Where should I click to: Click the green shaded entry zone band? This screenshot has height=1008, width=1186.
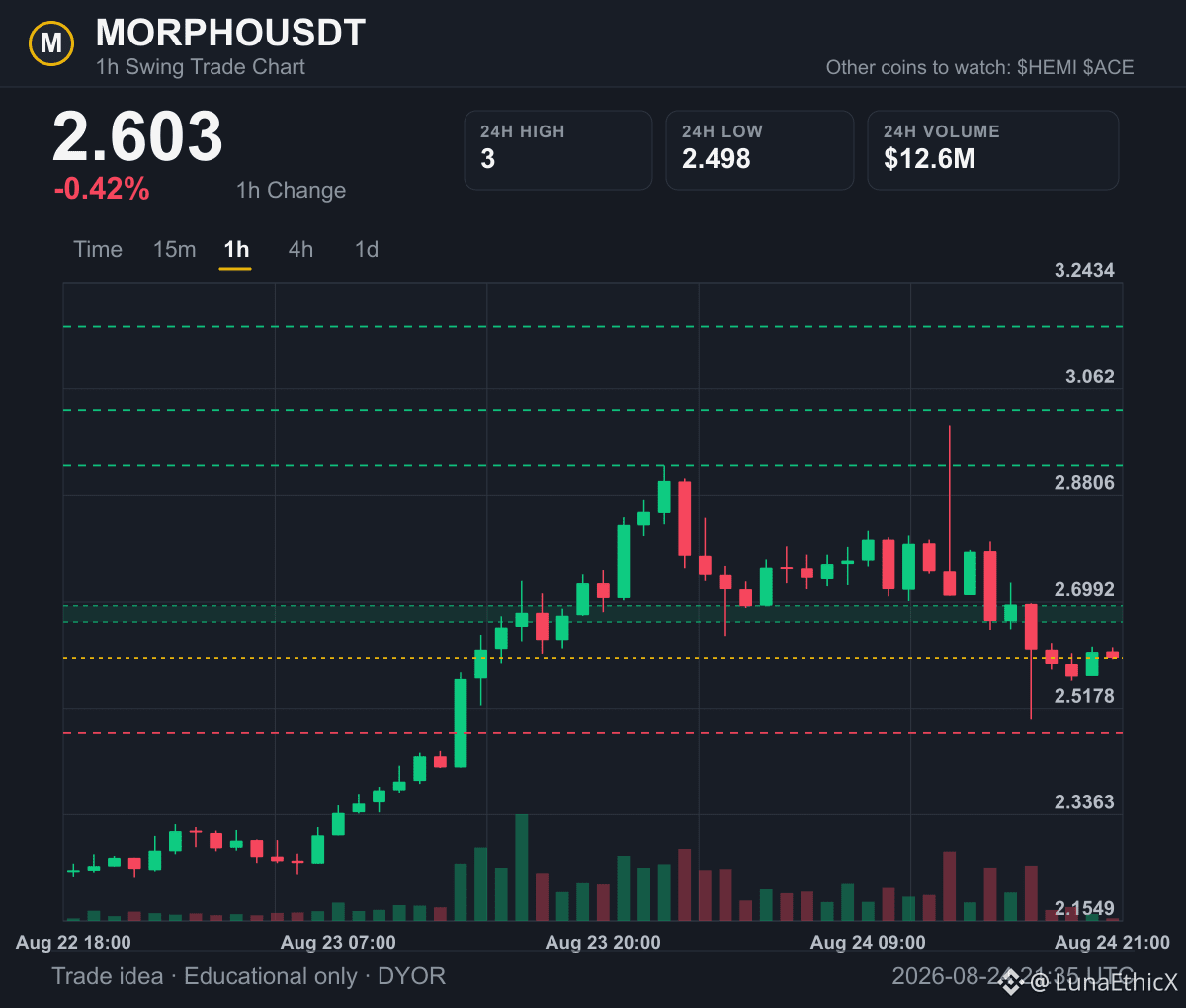593,613
